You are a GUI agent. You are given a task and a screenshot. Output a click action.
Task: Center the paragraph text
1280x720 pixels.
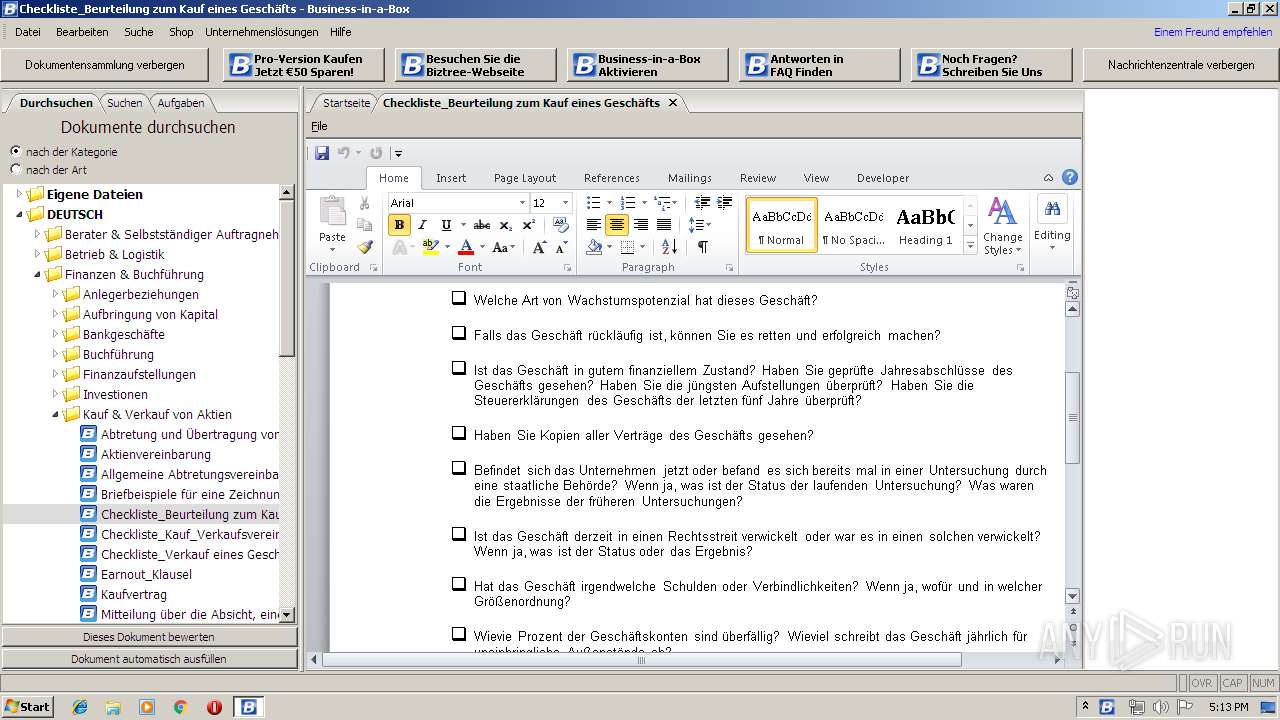coord(617,225)
